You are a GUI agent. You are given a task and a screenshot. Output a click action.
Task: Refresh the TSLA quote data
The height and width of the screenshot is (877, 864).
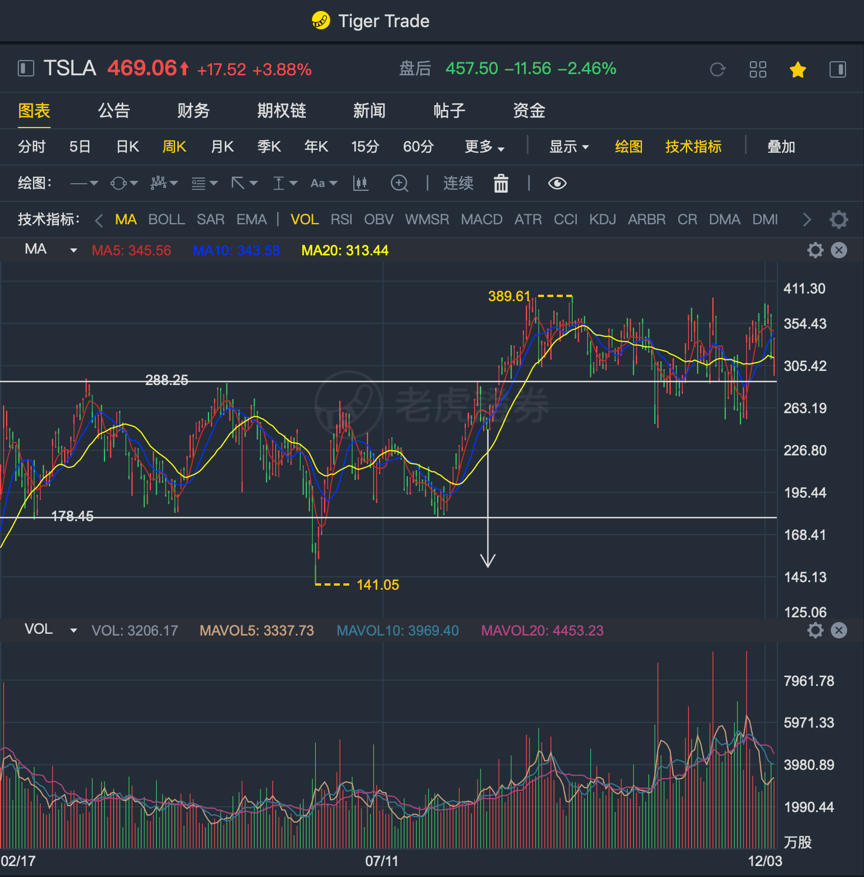pos(717,69)
